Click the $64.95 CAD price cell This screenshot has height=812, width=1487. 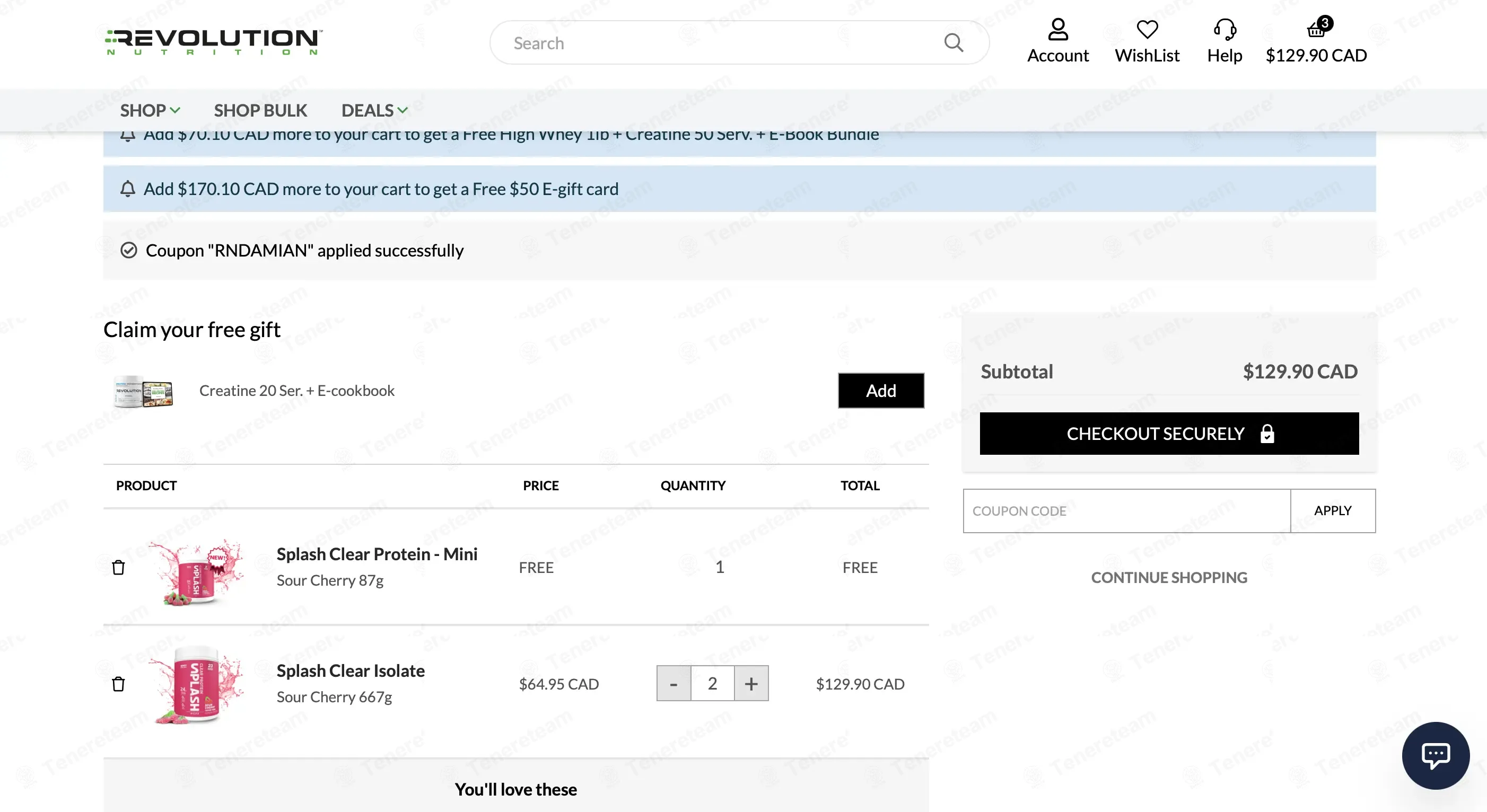(559, 684)
